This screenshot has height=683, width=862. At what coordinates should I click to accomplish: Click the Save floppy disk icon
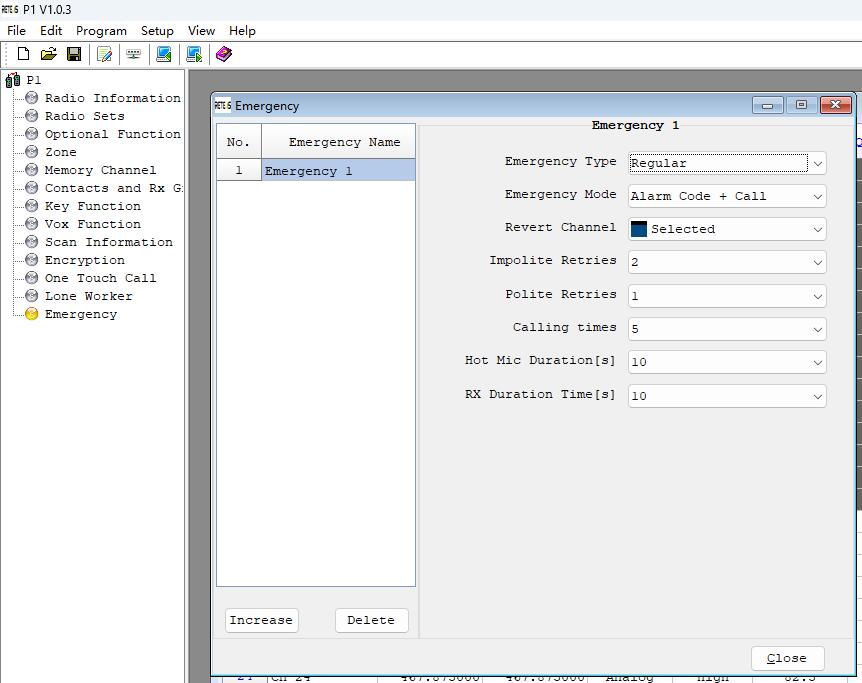tap(74, 54)
